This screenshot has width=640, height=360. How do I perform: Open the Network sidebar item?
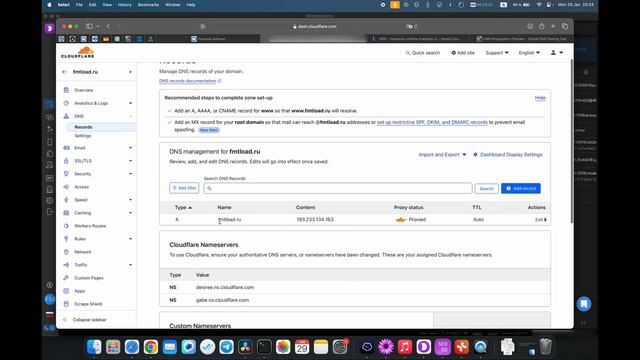[x=82, y=252]
